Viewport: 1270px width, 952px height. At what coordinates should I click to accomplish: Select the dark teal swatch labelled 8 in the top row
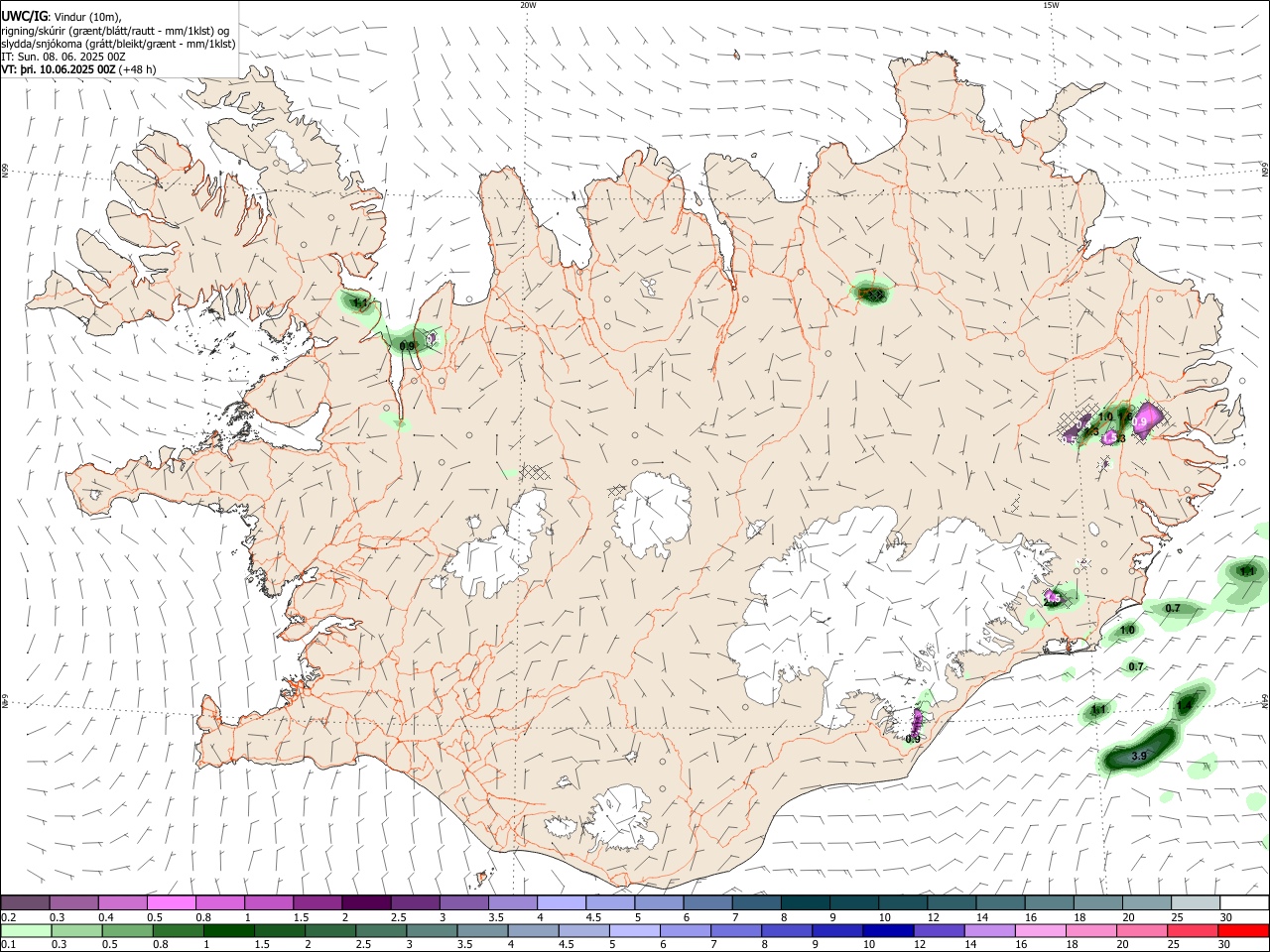click(x=805, y=902)
